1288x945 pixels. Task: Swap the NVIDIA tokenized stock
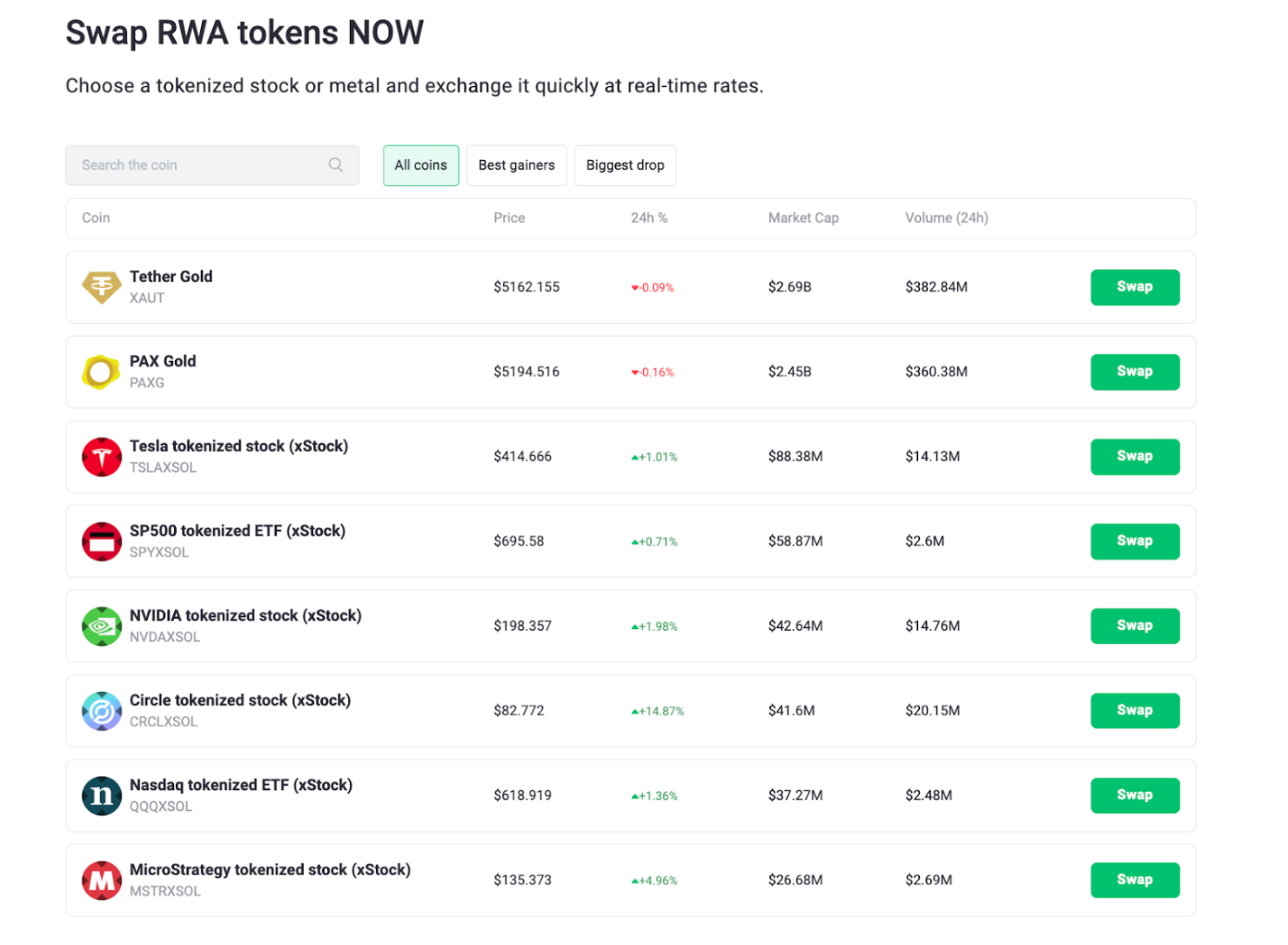[1134, 627]
